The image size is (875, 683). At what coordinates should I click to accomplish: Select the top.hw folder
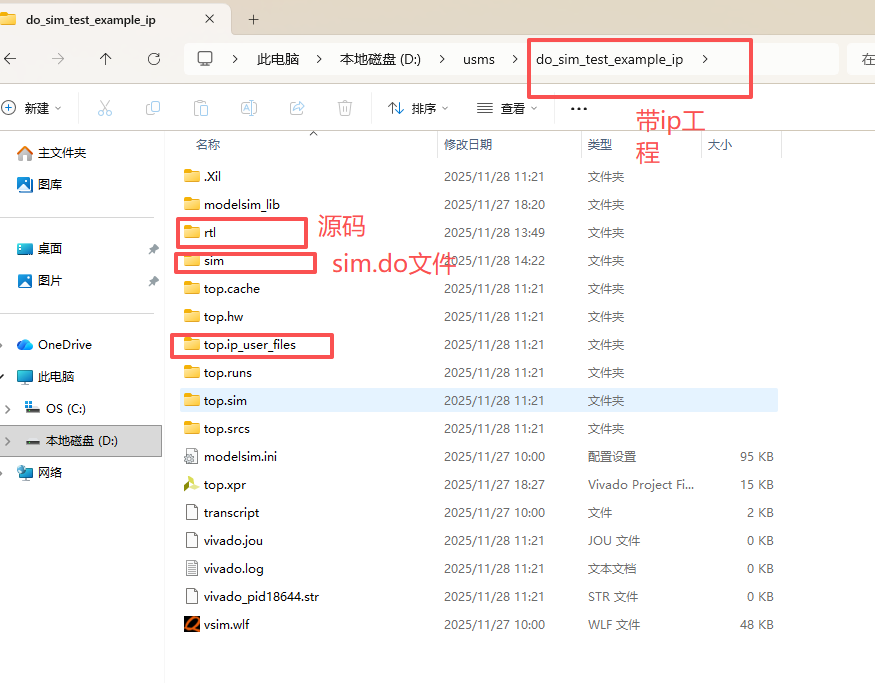pos(479,316)
